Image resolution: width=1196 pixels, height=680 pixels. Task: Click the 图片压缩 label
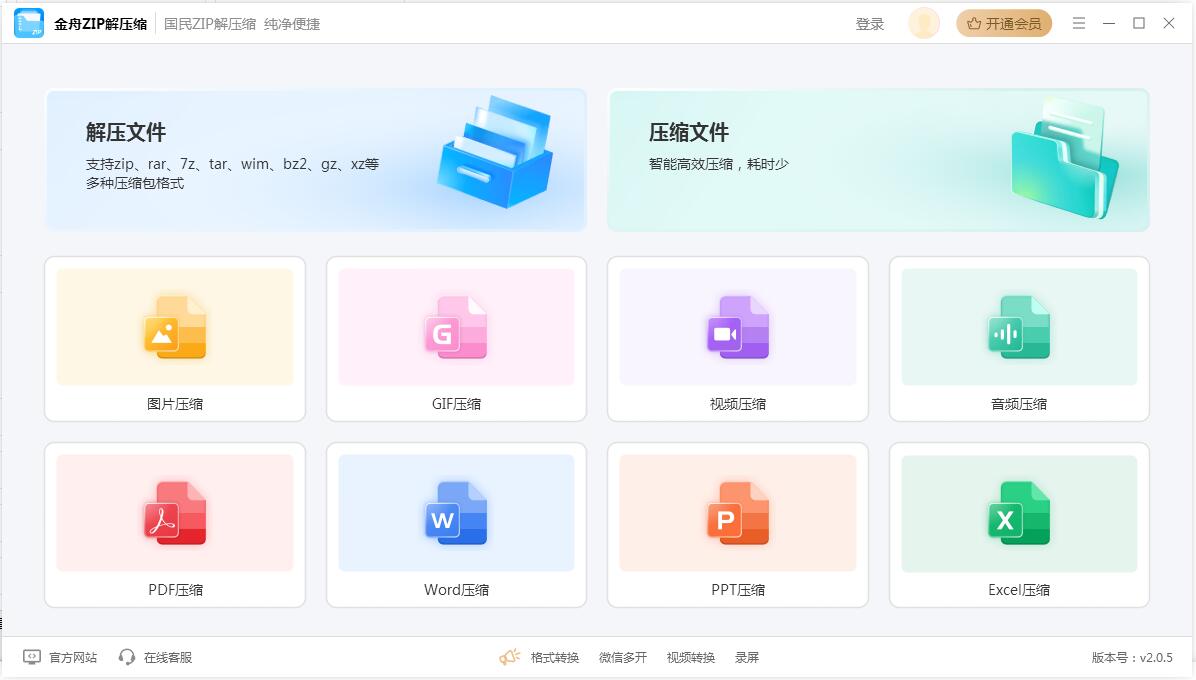[175, 404]
